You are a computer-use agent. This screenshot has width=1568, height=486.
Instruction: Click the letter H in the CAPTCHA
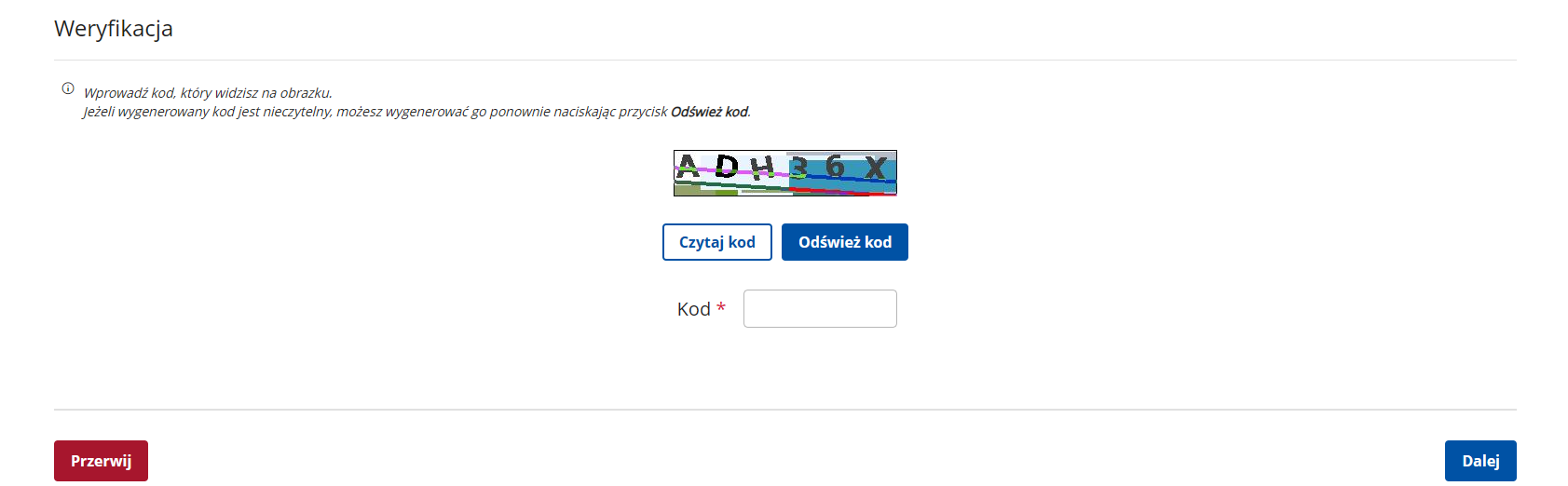pyautogui.click(x=762, y=168)
